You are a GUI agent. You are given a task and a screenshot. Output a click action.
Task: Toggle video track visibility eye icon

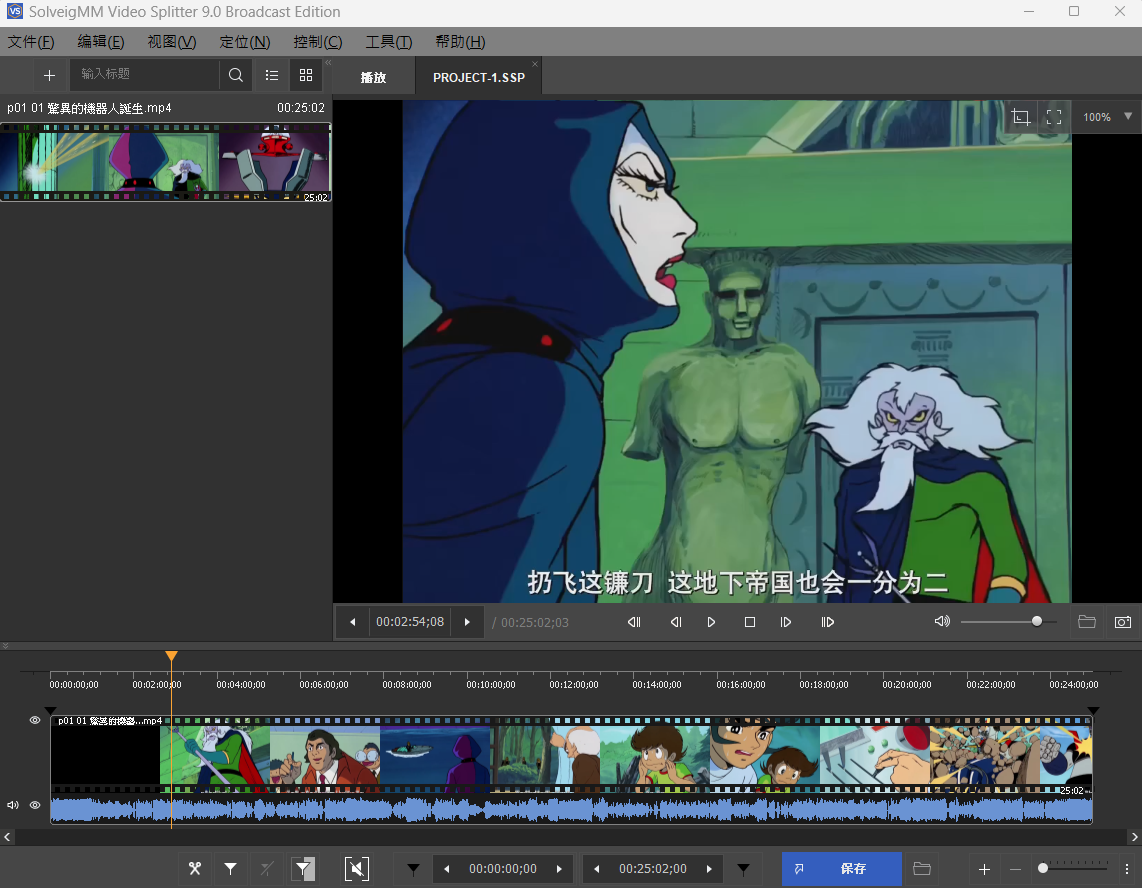click(34, 720)
